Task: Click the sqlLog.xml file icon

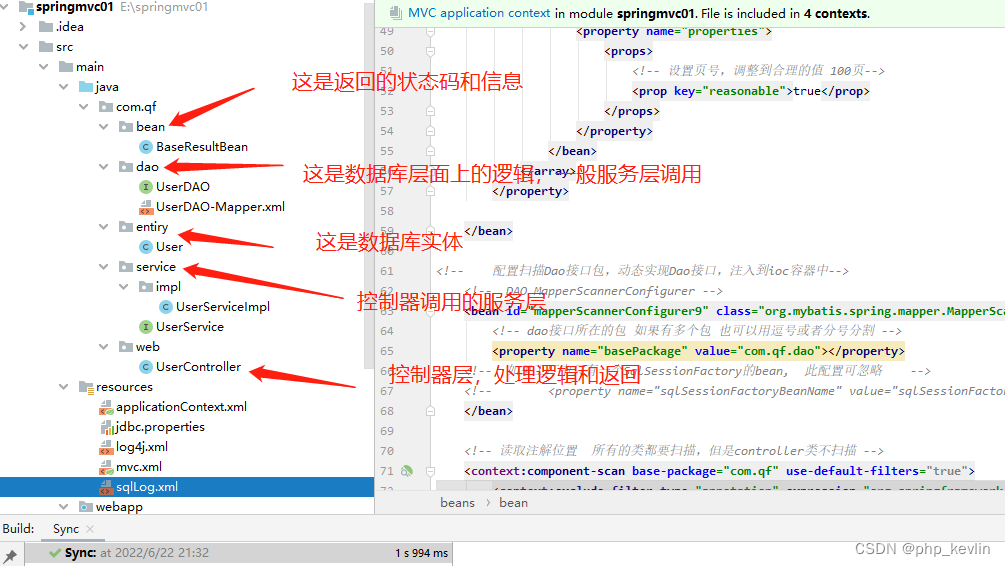Action: tap(106, 487)
